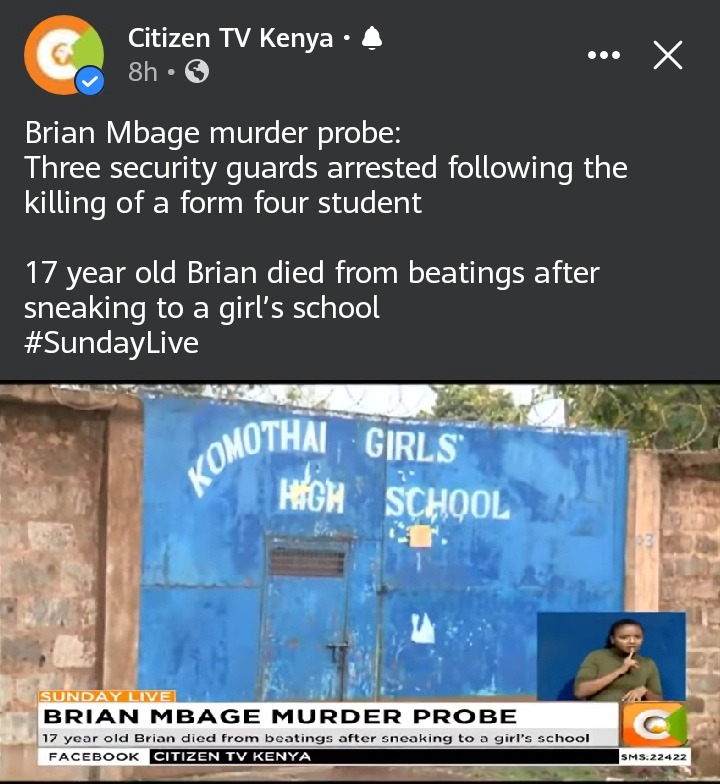
Task: Click the SMS:22422 label
Action: click(654, 757)
